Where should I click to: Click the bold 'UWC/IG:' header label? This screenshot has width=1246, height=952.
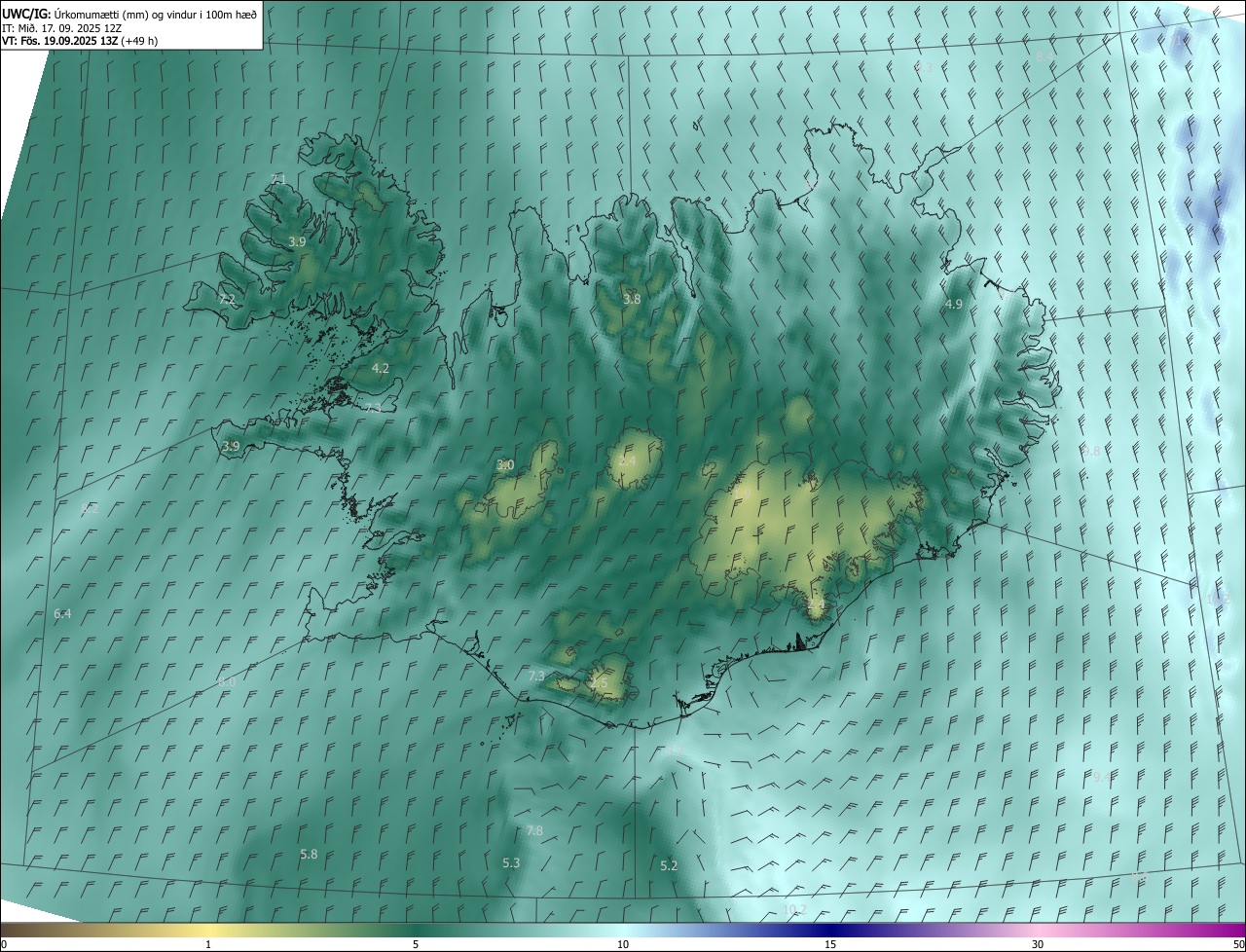tap(26, 13)
